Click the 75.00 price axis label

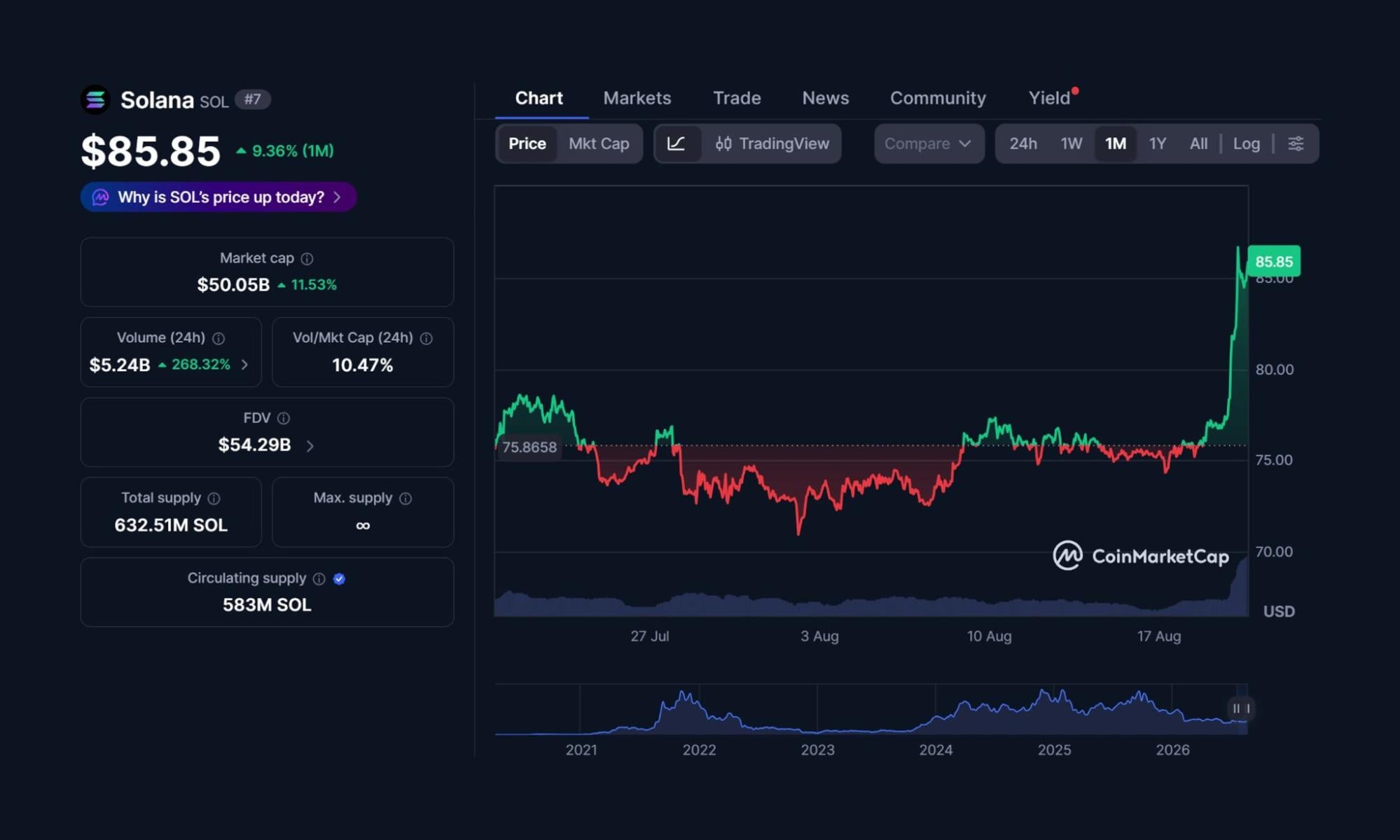click(1274, 460)
